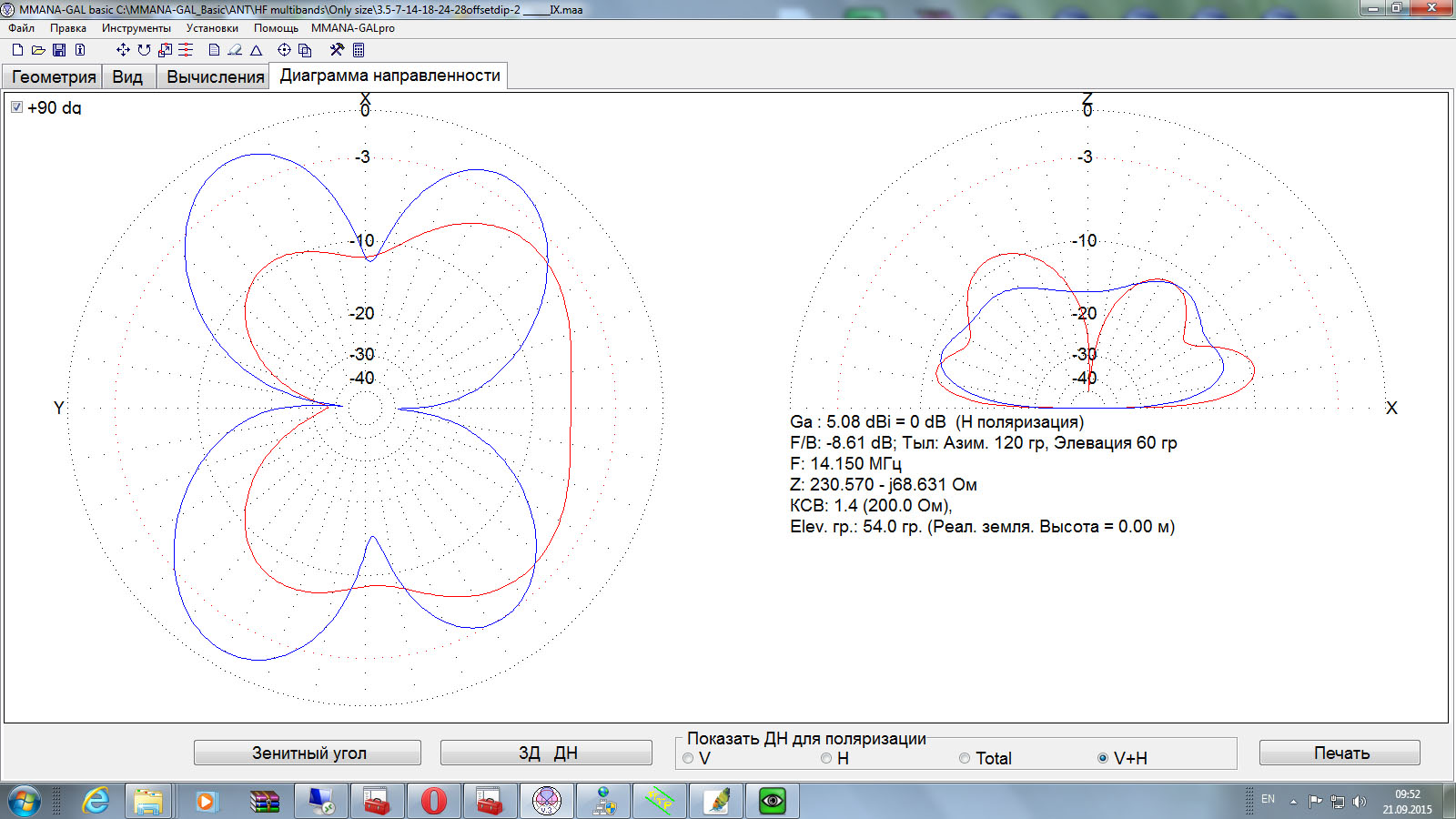This screenshot has height=819, width=1456.
Task: Select the H polarization radio button
Action: [x=826, y=758]
